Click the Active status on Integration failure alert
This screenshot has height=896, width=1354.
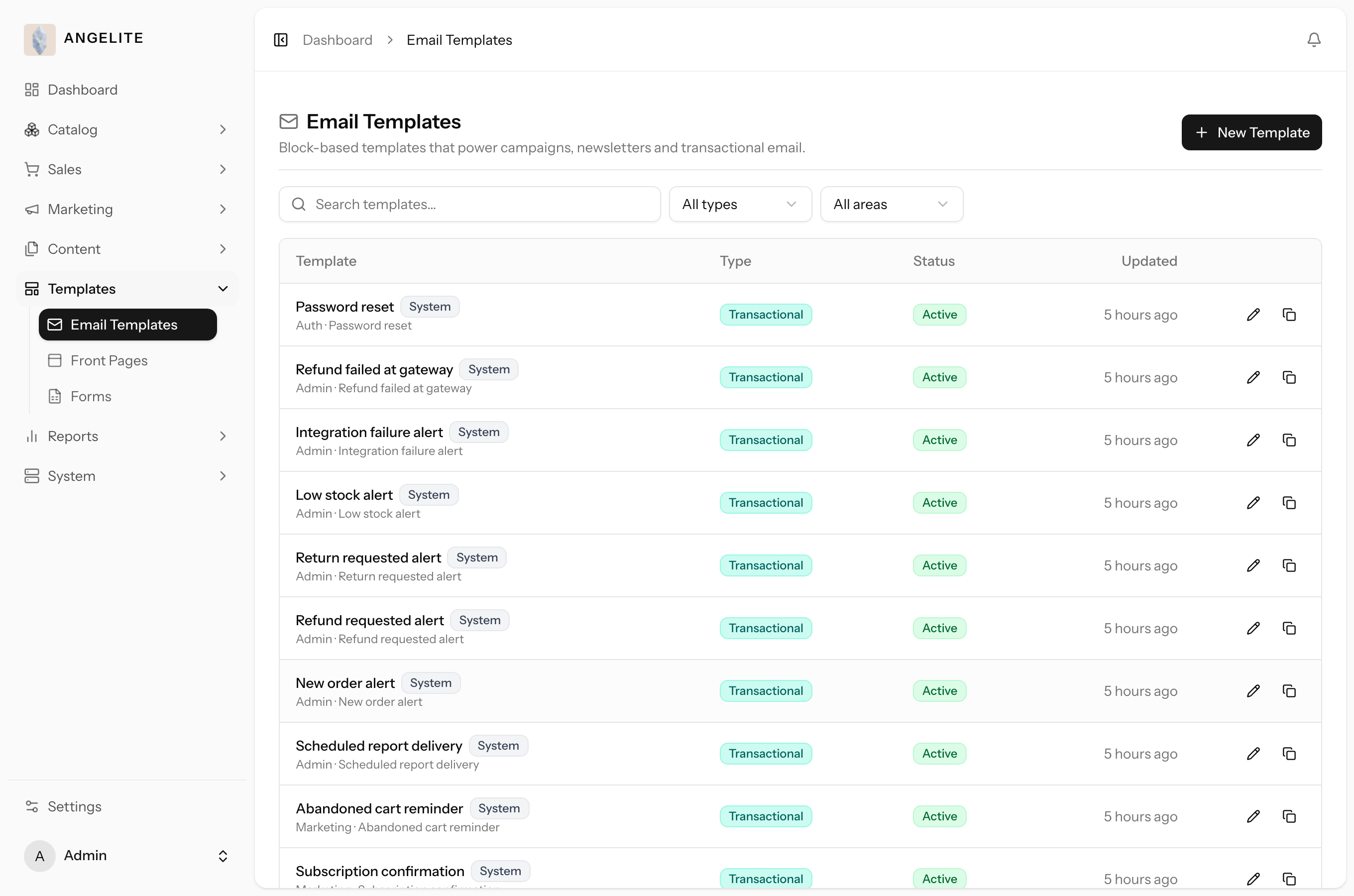[x=939, y=441]
